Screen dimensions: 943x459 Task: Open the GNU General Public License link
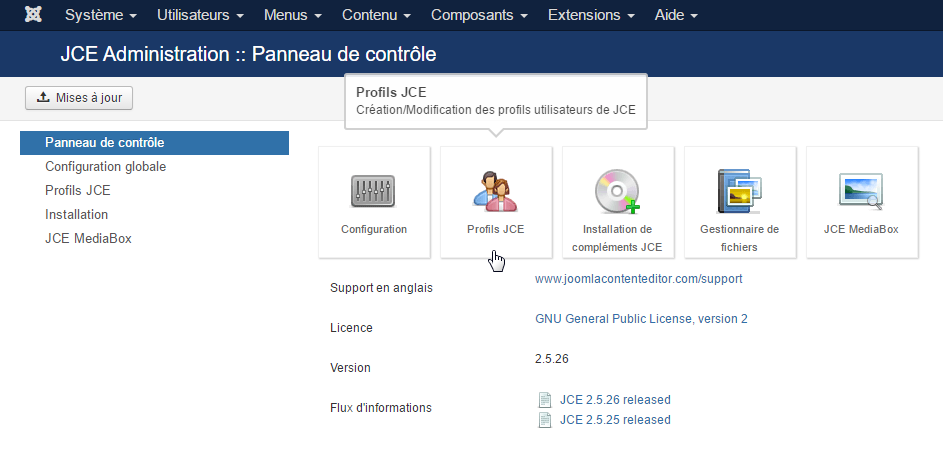[641, 319]
